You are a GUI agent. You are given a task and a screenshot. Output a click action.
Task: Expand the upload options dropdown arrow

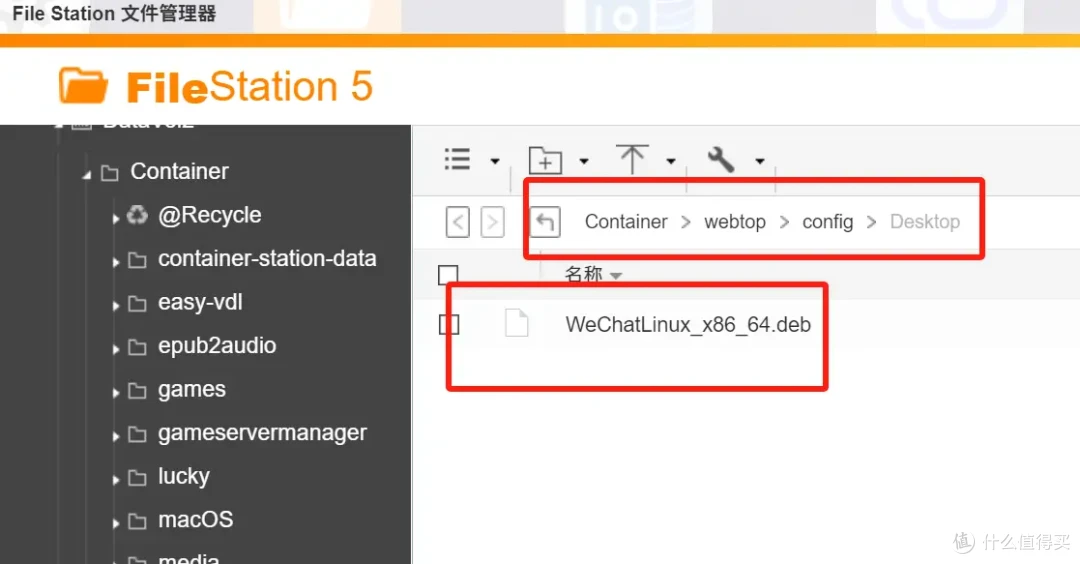671,161
